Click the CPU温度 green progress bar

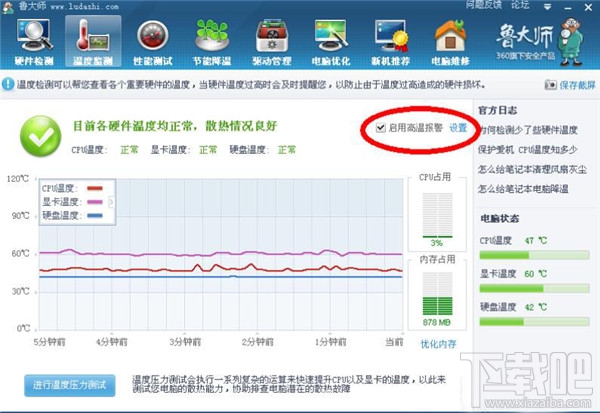pyautogui.click(x=534, y=255)
